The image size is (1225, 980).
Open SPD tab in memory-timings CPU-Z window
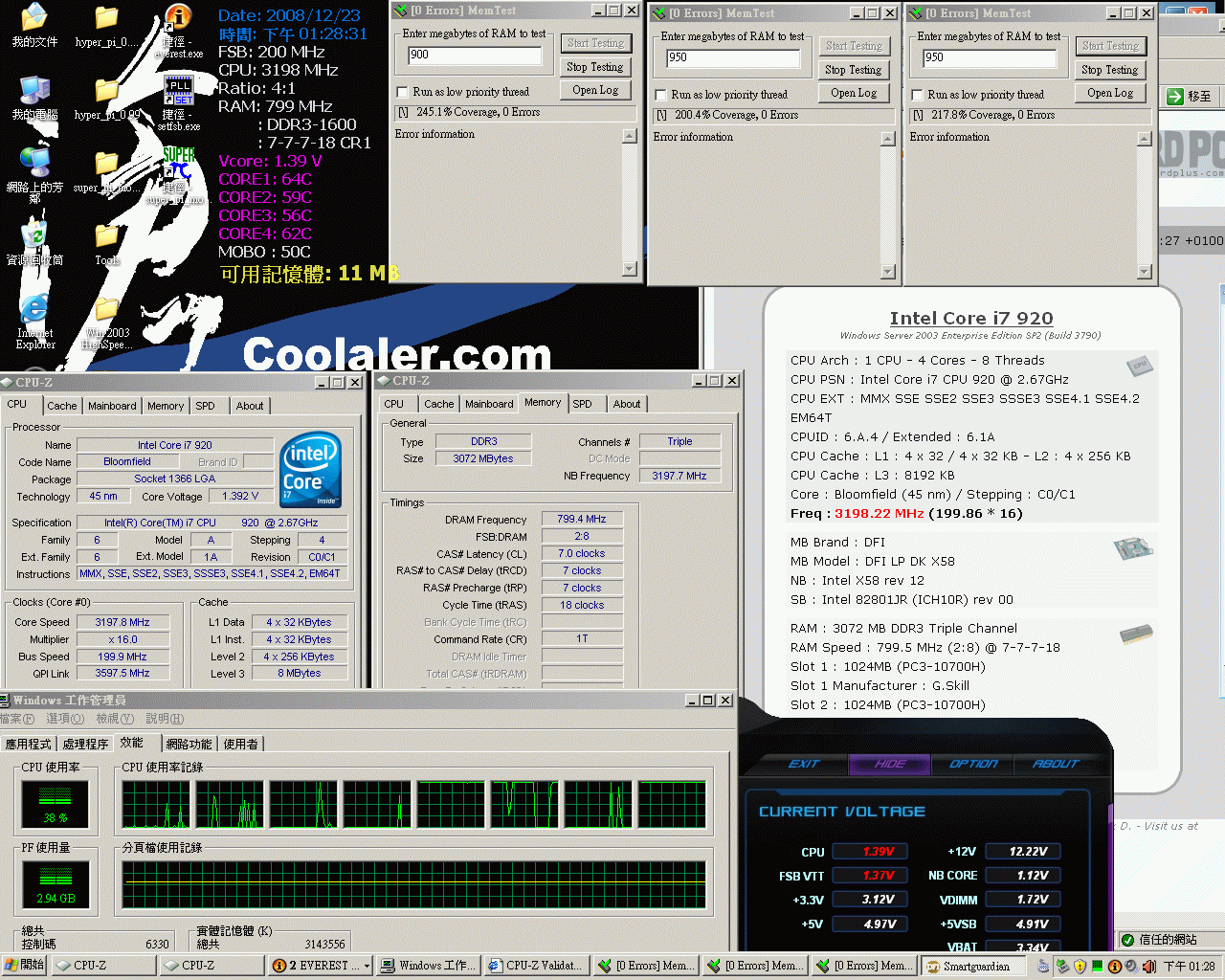point(582,404)
